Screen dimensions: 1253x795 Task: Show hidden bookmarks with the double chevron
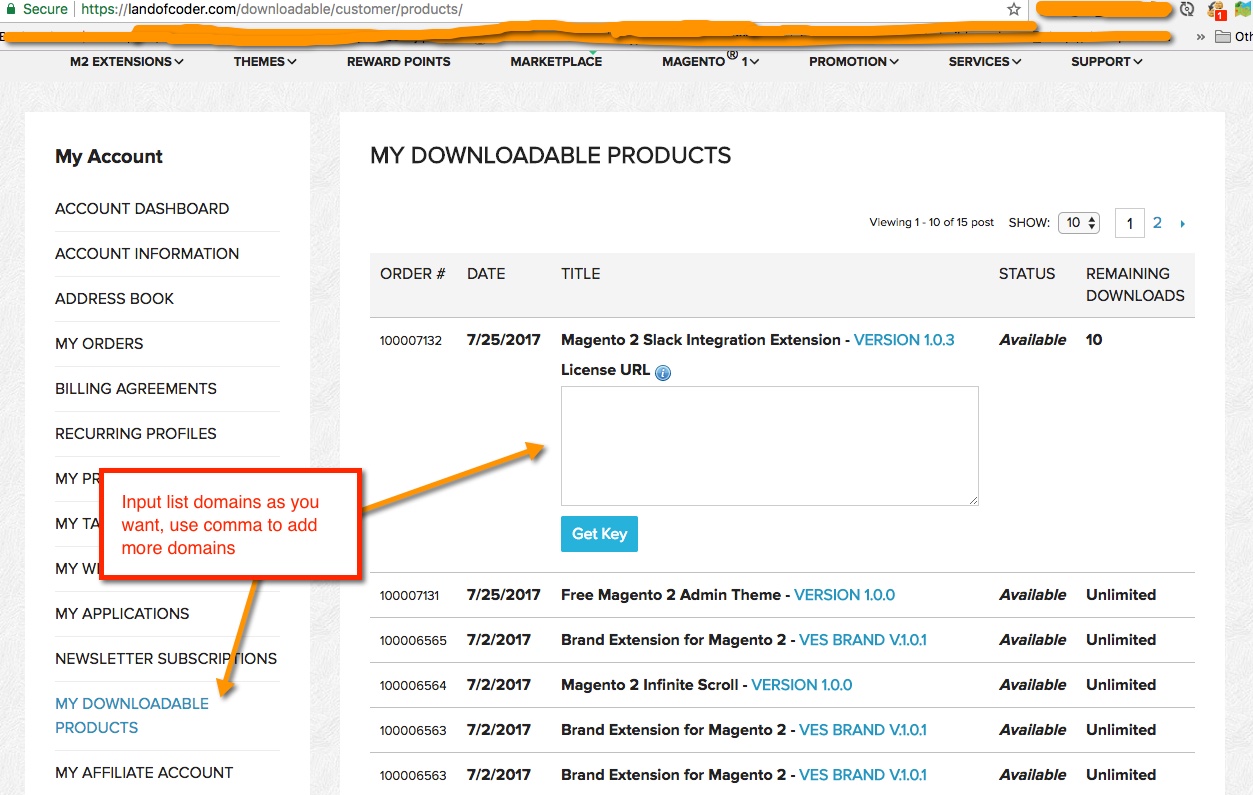(1201, 36)
